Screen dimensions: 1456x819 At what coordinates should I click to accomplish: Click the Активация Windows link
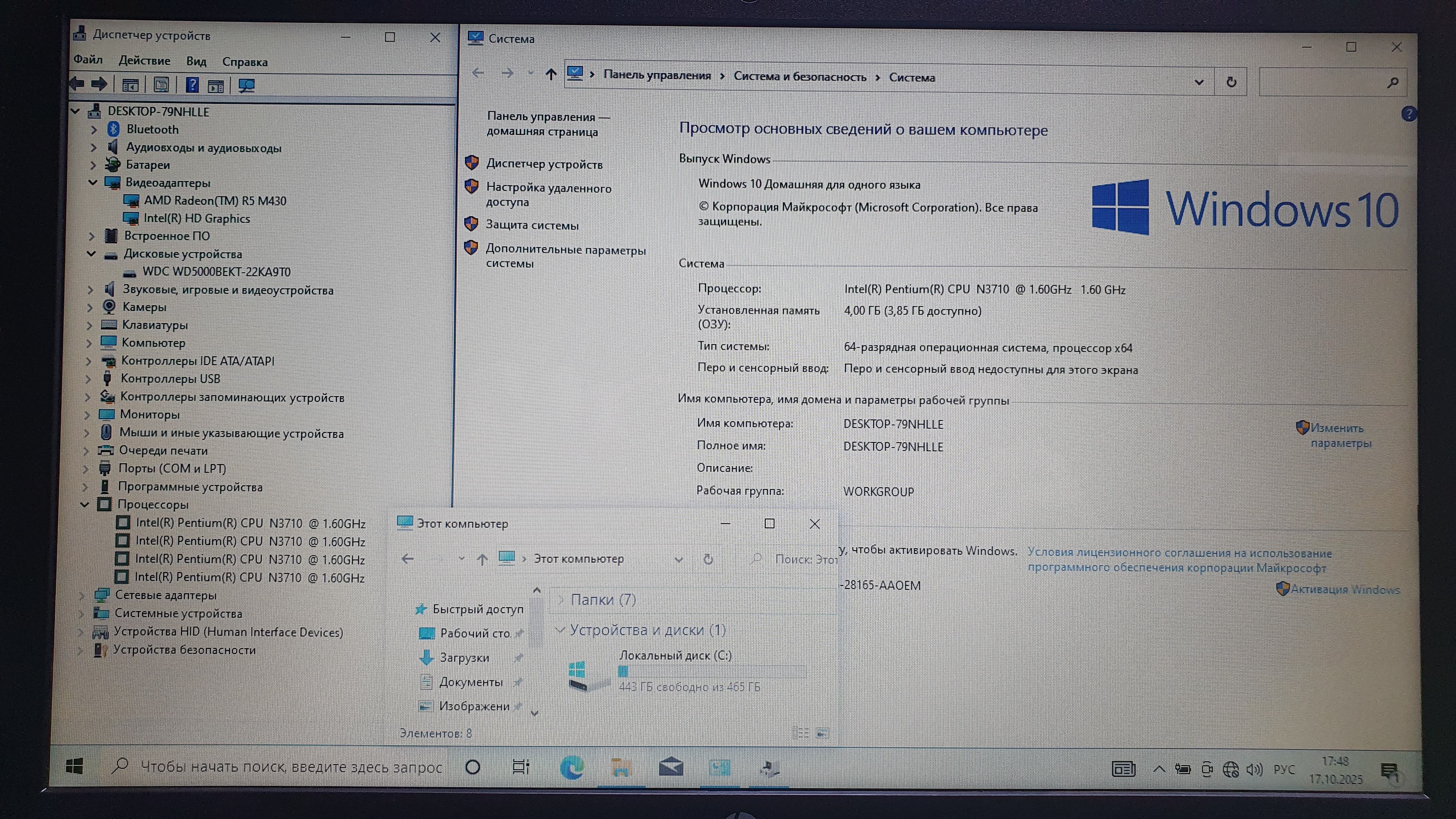click(1345, 590)
